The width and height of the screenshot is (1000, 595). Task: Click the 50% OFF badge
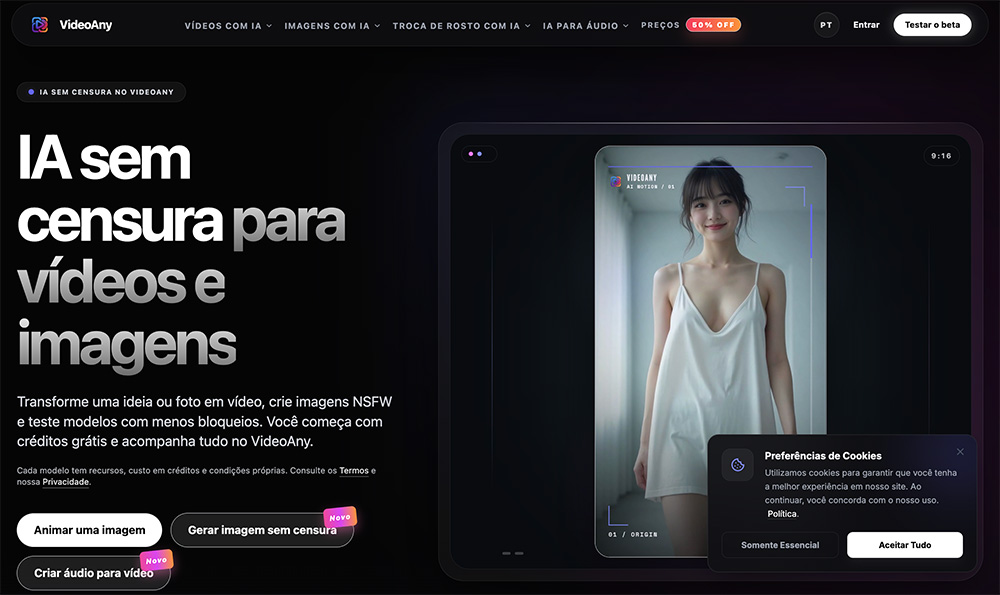point(713,25)
